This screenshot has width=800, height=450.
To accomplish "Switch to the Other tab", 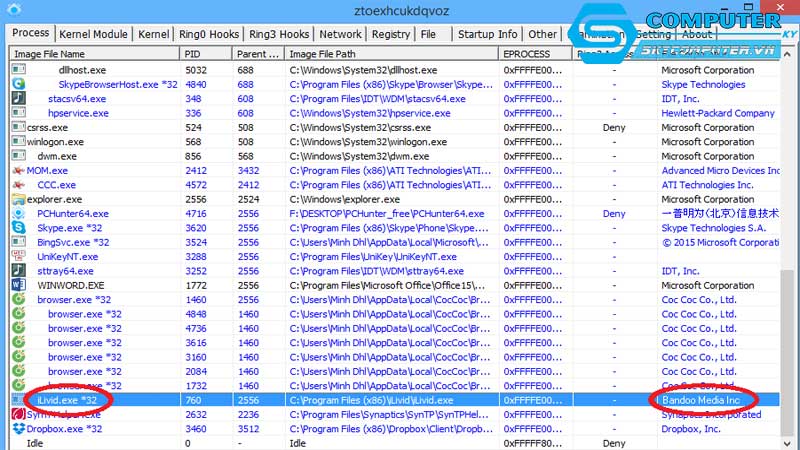I will [542, 34].
